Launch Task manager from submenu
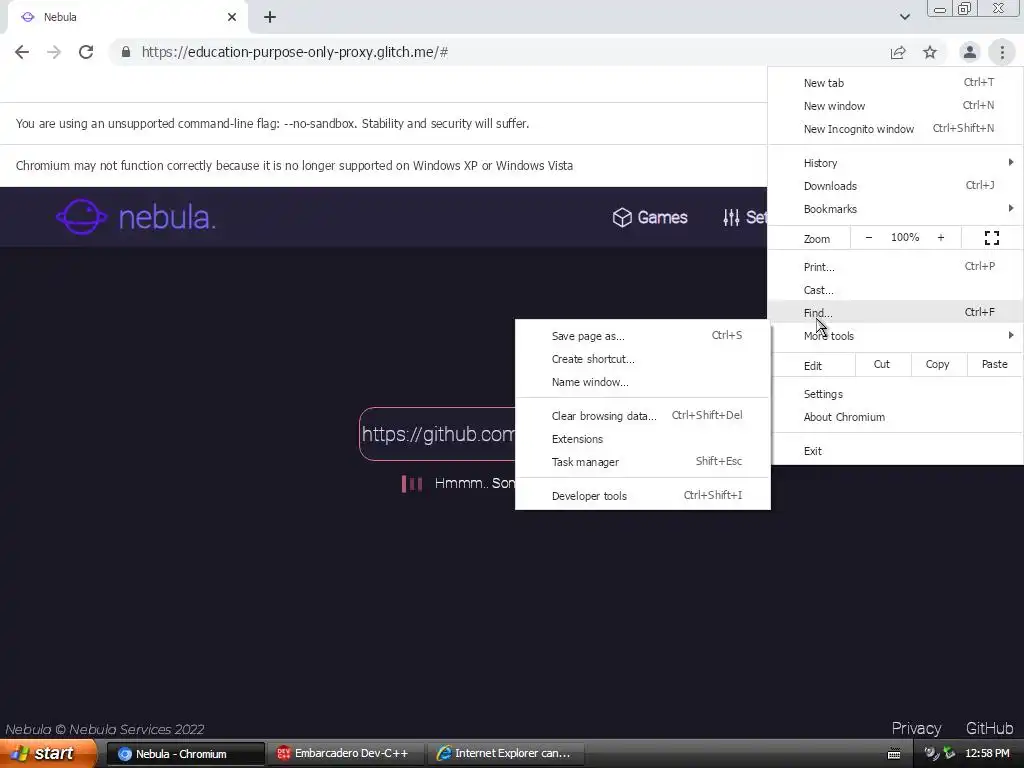1024x768 pixels. [643, 462]
